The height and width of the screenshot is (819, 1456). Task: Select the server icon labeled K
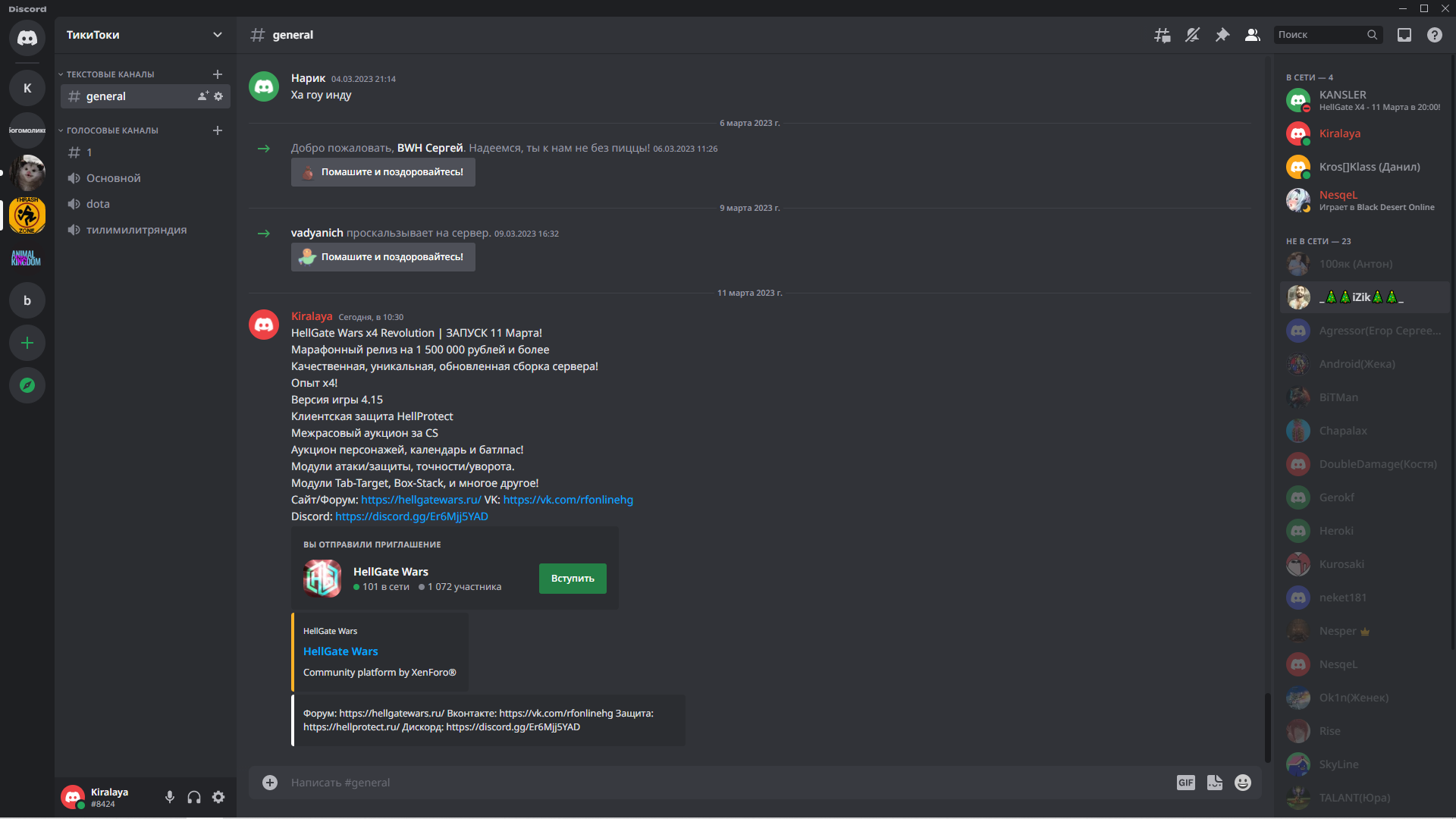tap(27, 88)
